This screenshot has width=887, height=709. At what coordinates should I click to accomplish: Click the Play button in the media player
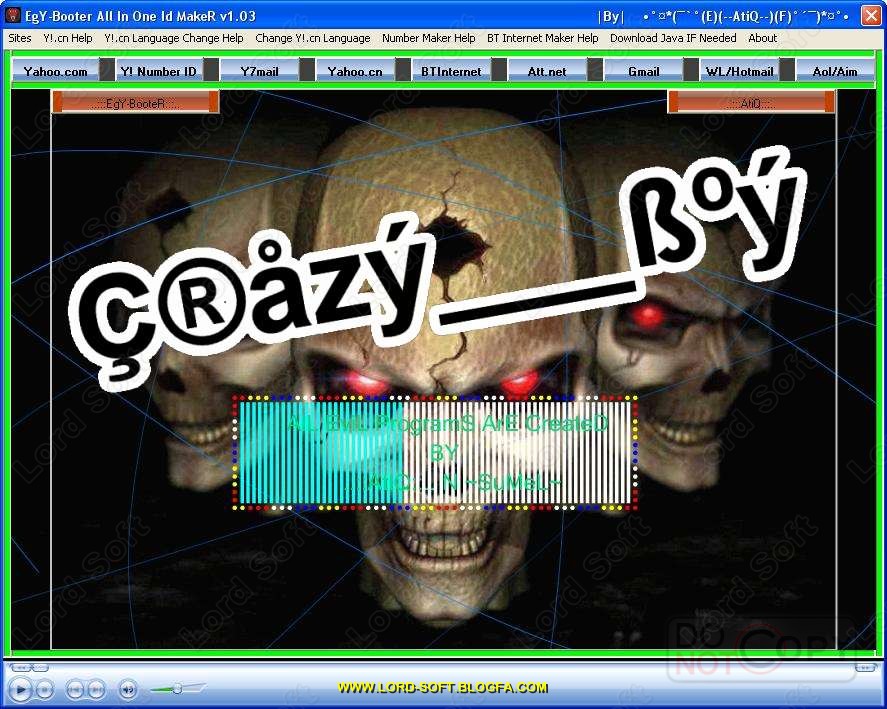tap(20, 689)
